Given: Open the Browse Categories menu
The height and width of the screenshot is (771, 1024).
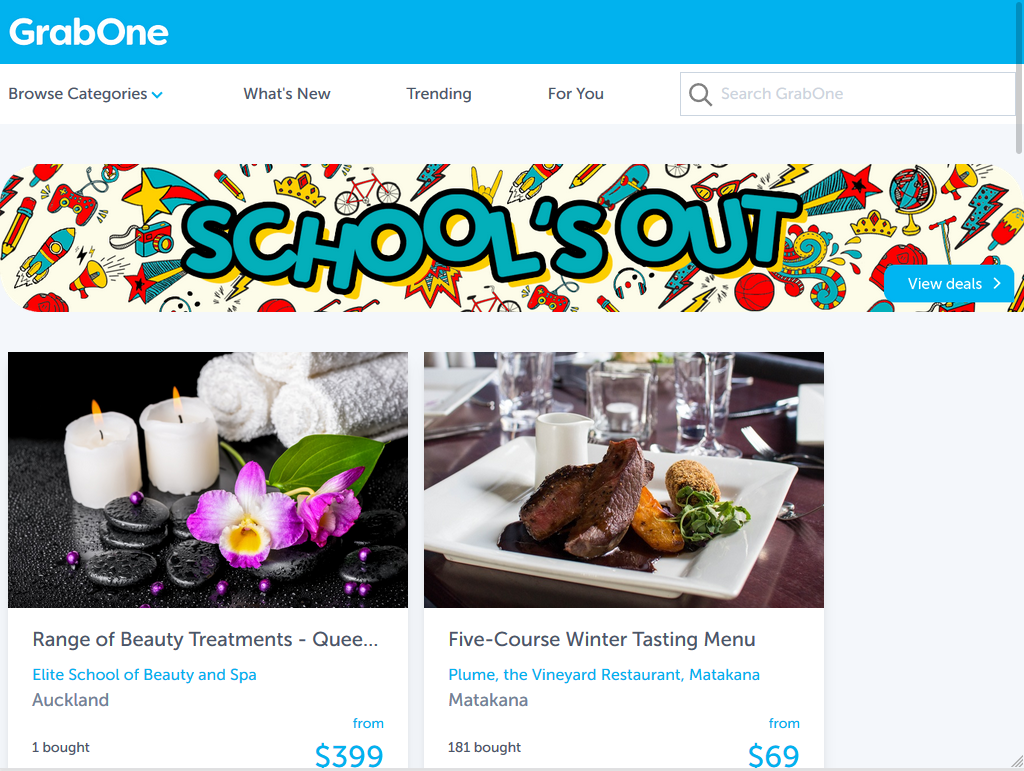Looking at the screenshot, I should tap(85, 94).
